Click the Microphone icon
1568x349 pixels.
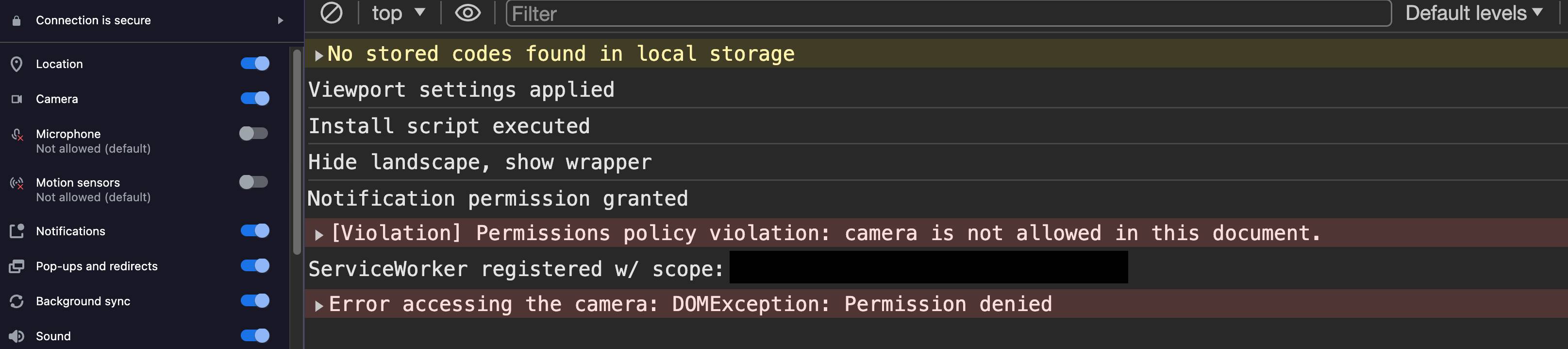point(17,133)
